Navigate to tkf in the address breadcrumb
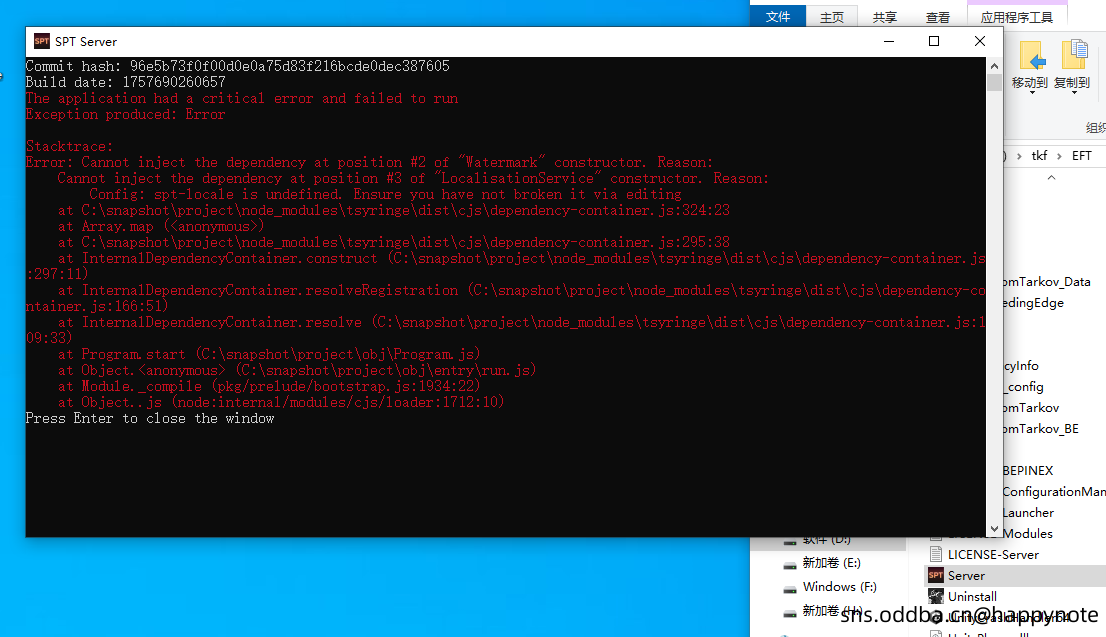This screenshot has height=637, width=1106. pos(1040,156)
